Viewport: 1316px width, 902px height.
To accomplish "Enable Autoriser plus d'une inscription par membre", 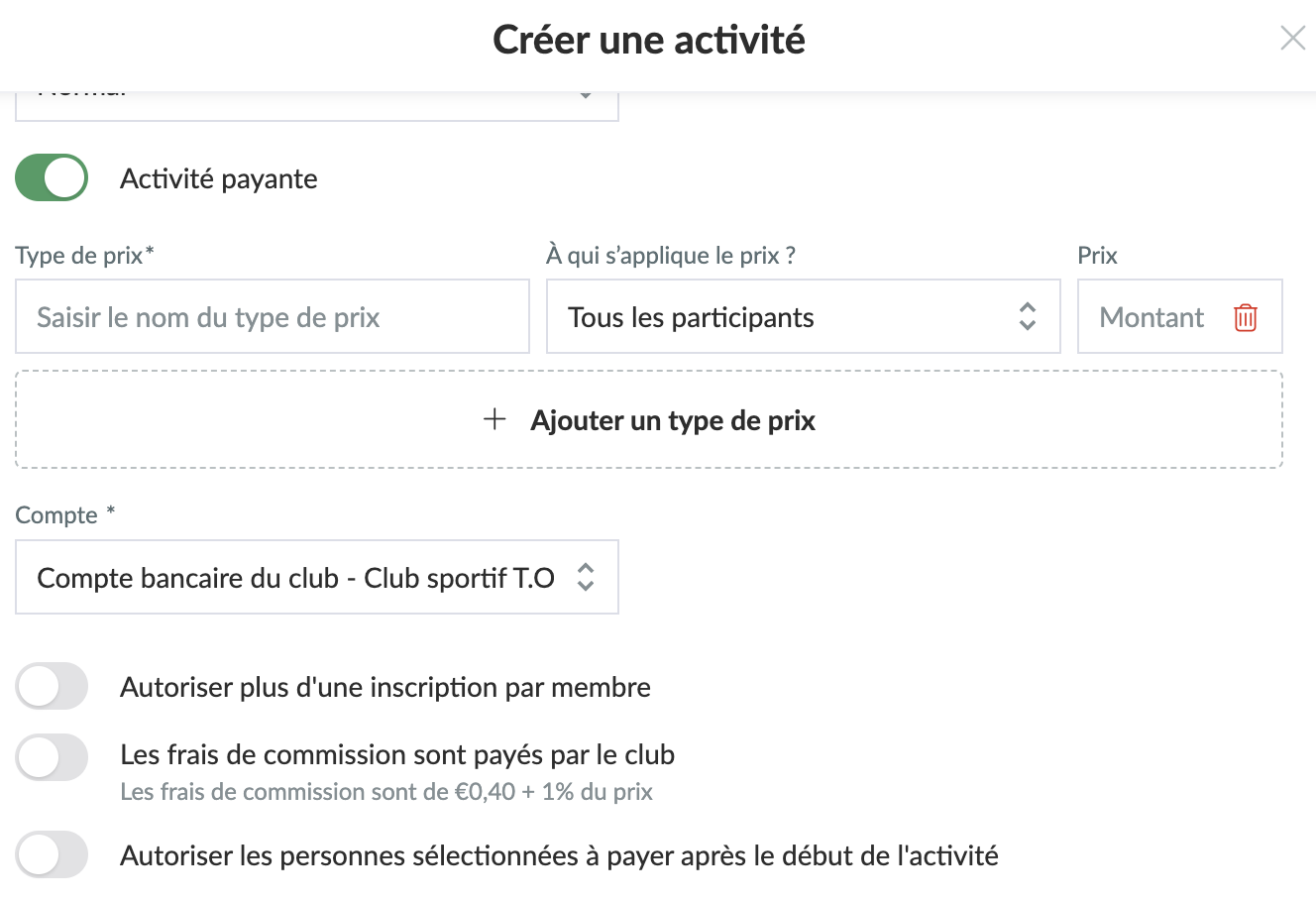I will 52,687.
